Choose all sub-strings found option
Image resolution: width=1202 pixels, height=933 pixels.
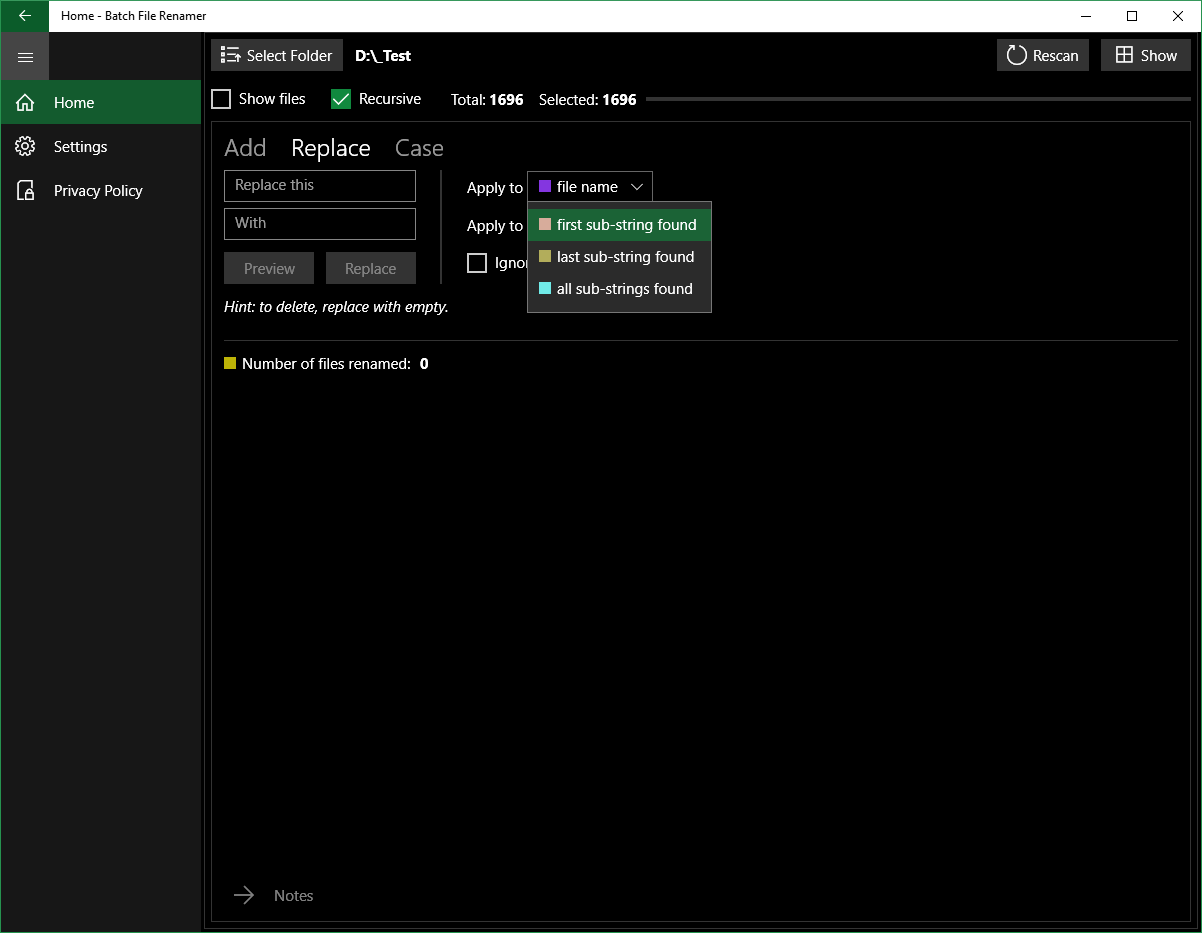coord(619,289)
